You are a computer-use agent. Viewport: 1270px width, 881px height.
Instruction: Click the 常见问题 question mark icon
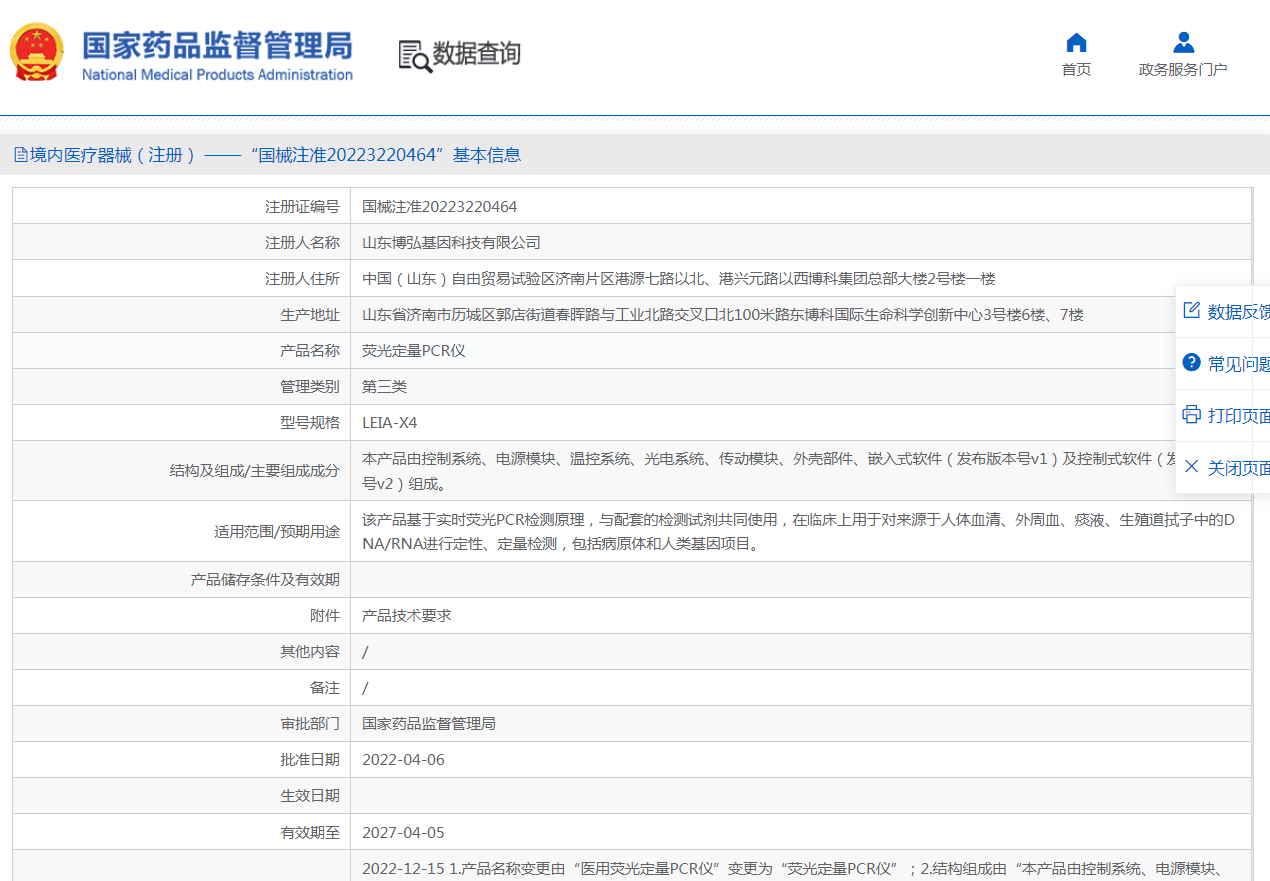point(1191,362)
